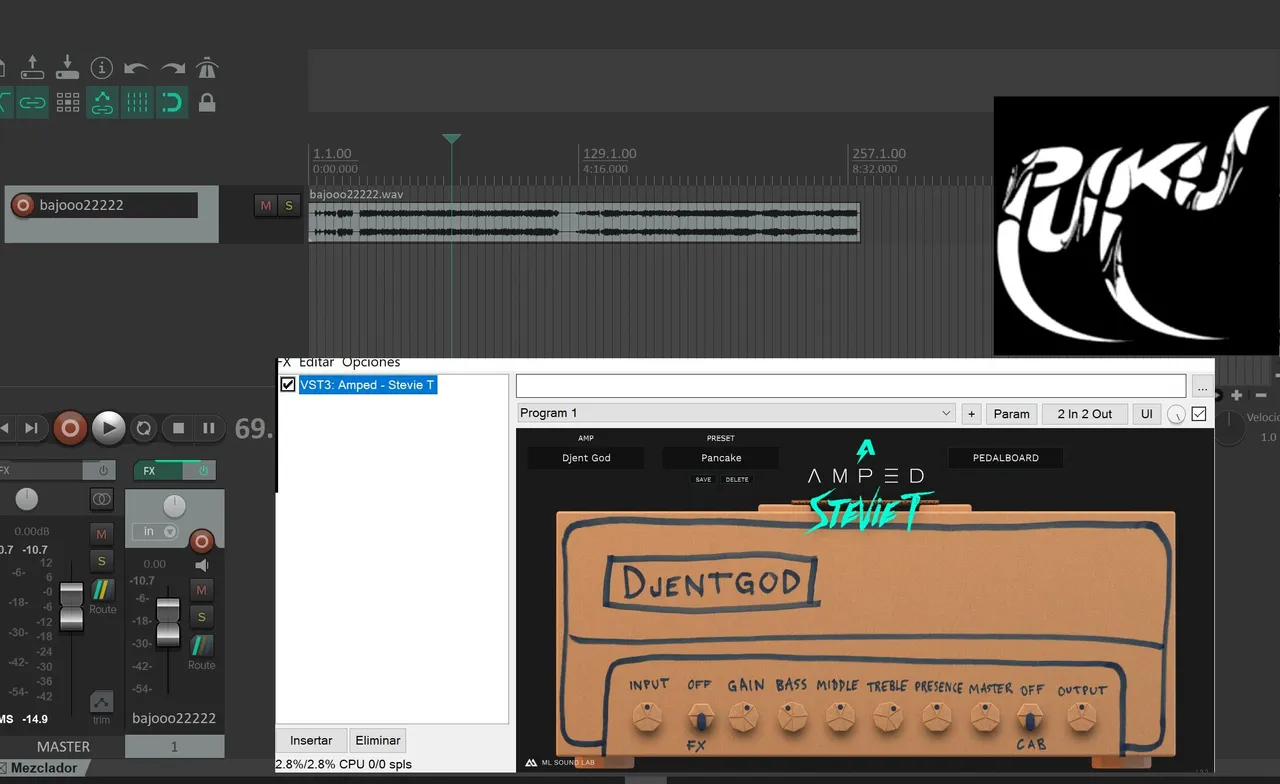Viewport: 1280px width, 784px height.
Task: Toggle envelope points linked to items icon
Action: [x=102, y=102]
